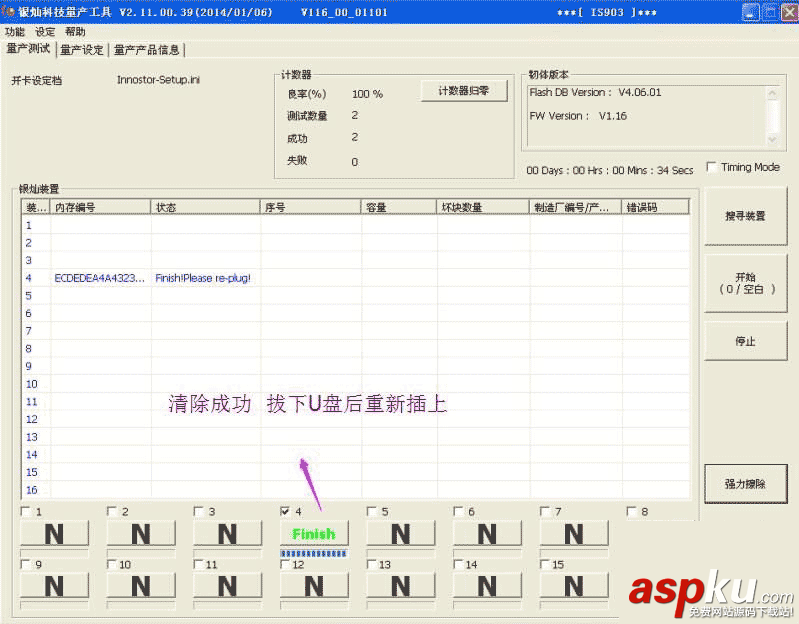Click the 强力擦除 button
Screen dimensions: 799x624
[x=745, y=483]
